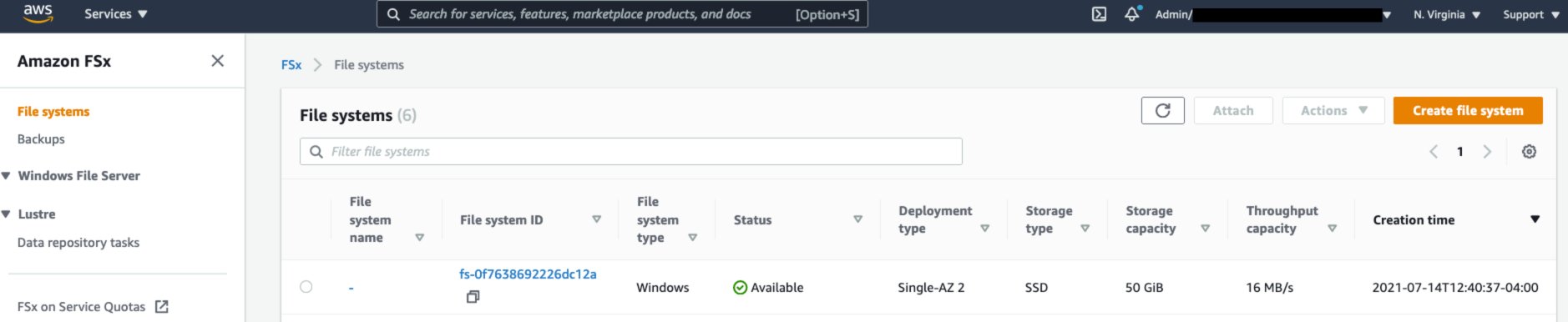Click the Available status cell

(x=768, y=287)
